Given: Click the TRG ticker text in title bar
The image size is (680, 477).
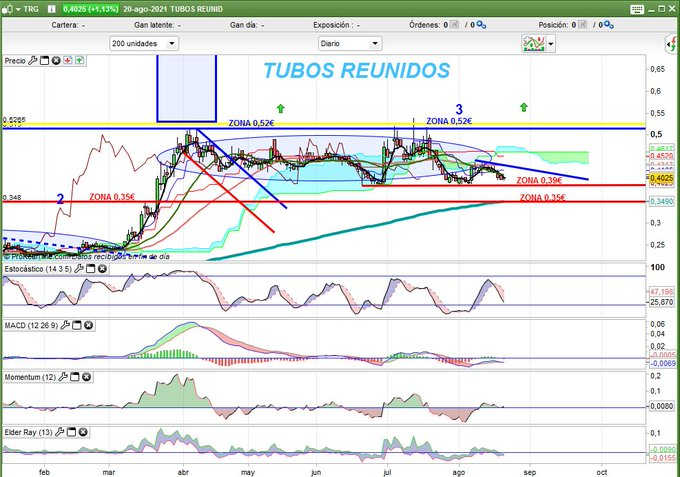Looking at the screenshot, I should (31, 9).
